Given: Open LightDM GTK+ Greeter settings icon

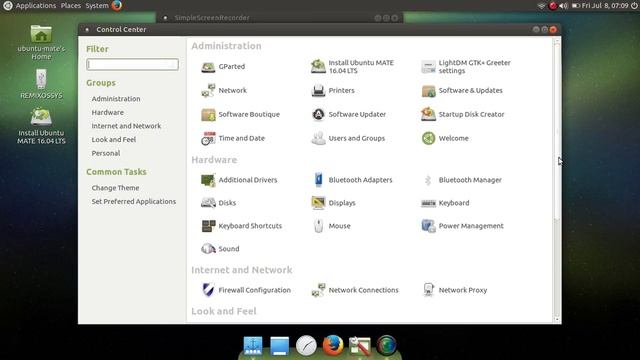Looking at the screenshot, I should click(428, 67).
